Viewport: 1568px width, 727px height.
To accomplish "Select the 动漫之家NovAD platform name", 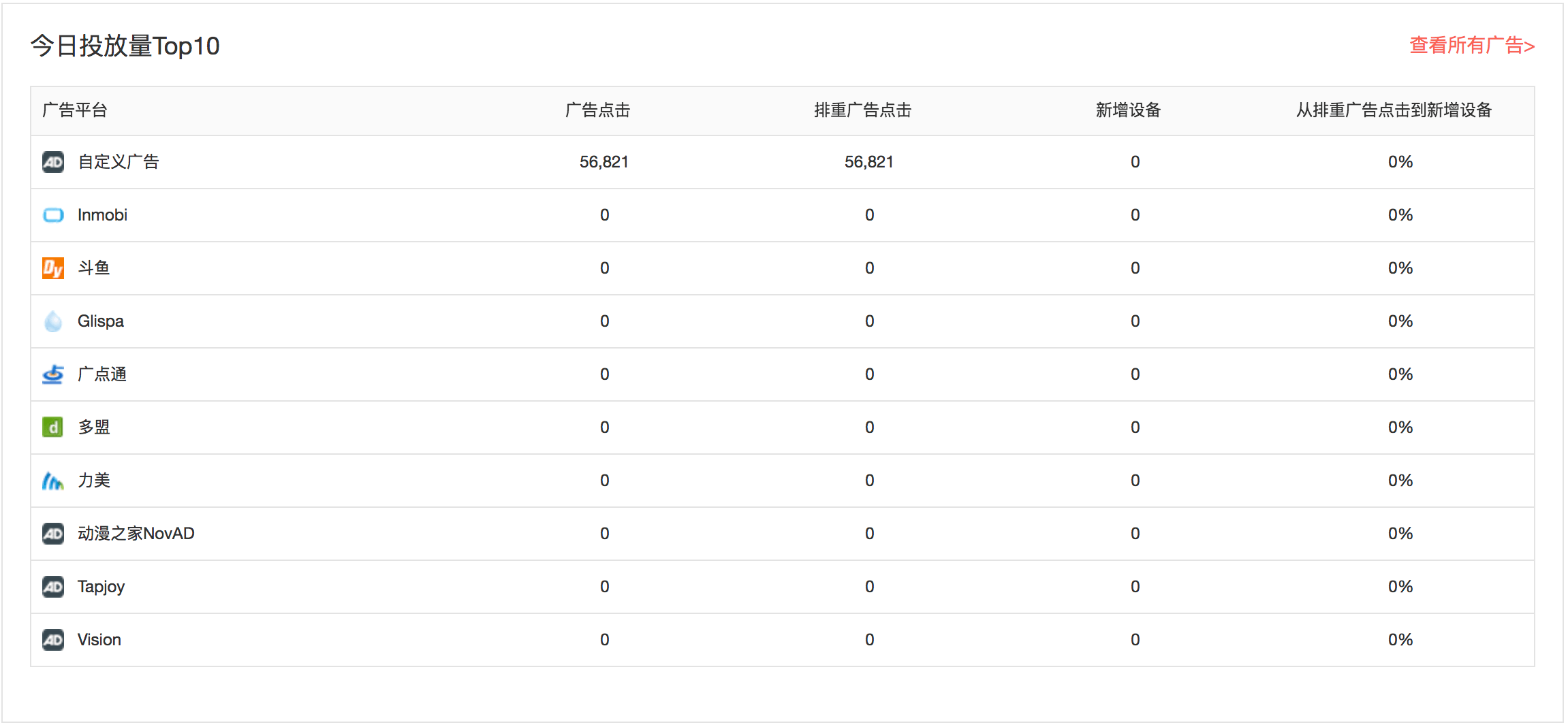I will coord(136,534).
